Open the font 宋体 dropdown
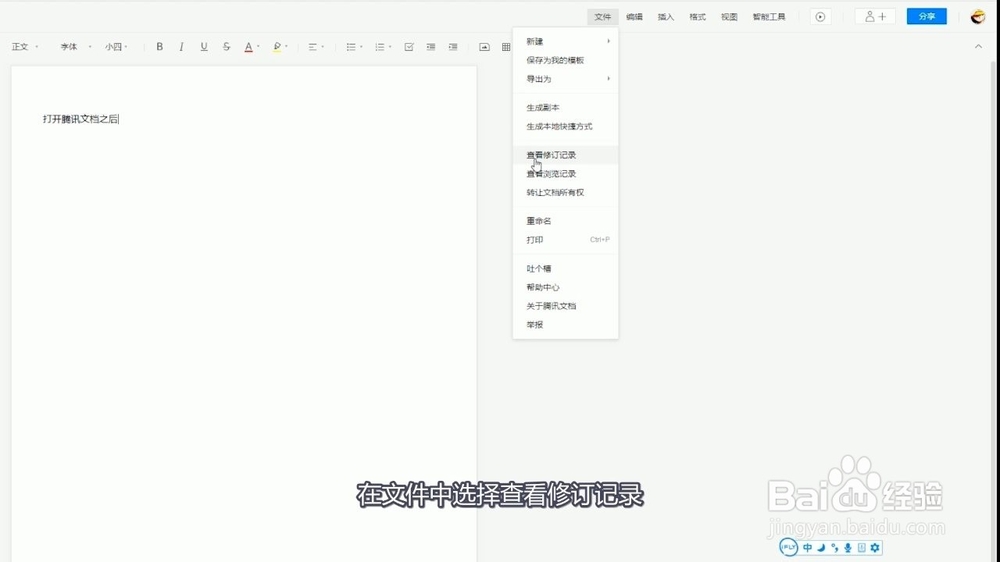Image resolution: width=1000 pixels, height=562 pixels. [75, 47]
